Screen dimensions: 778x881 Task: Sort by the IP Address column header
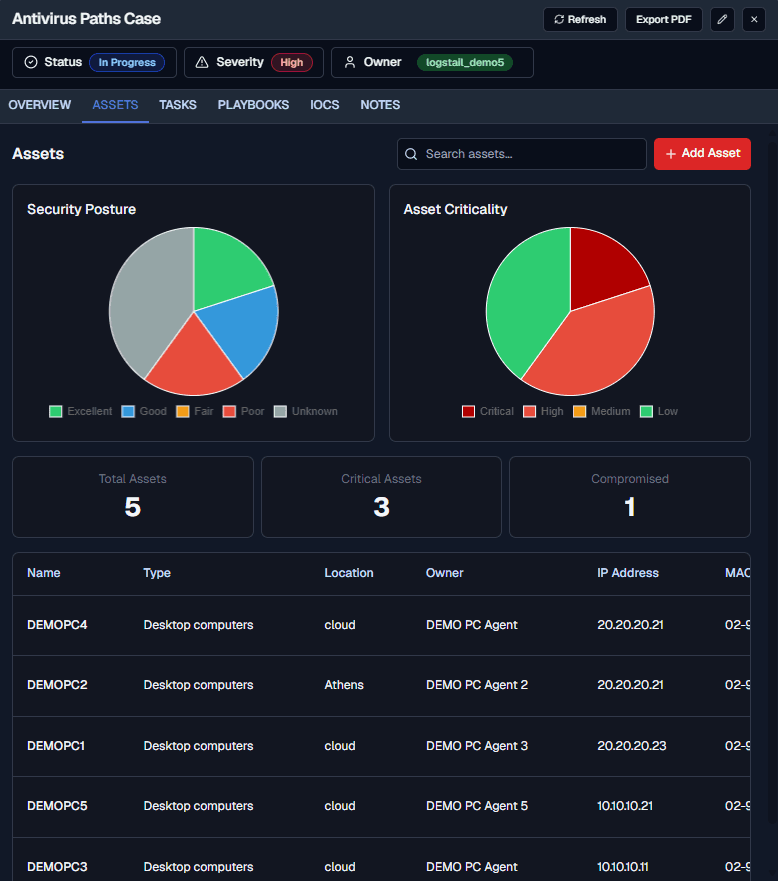point(628,573)
